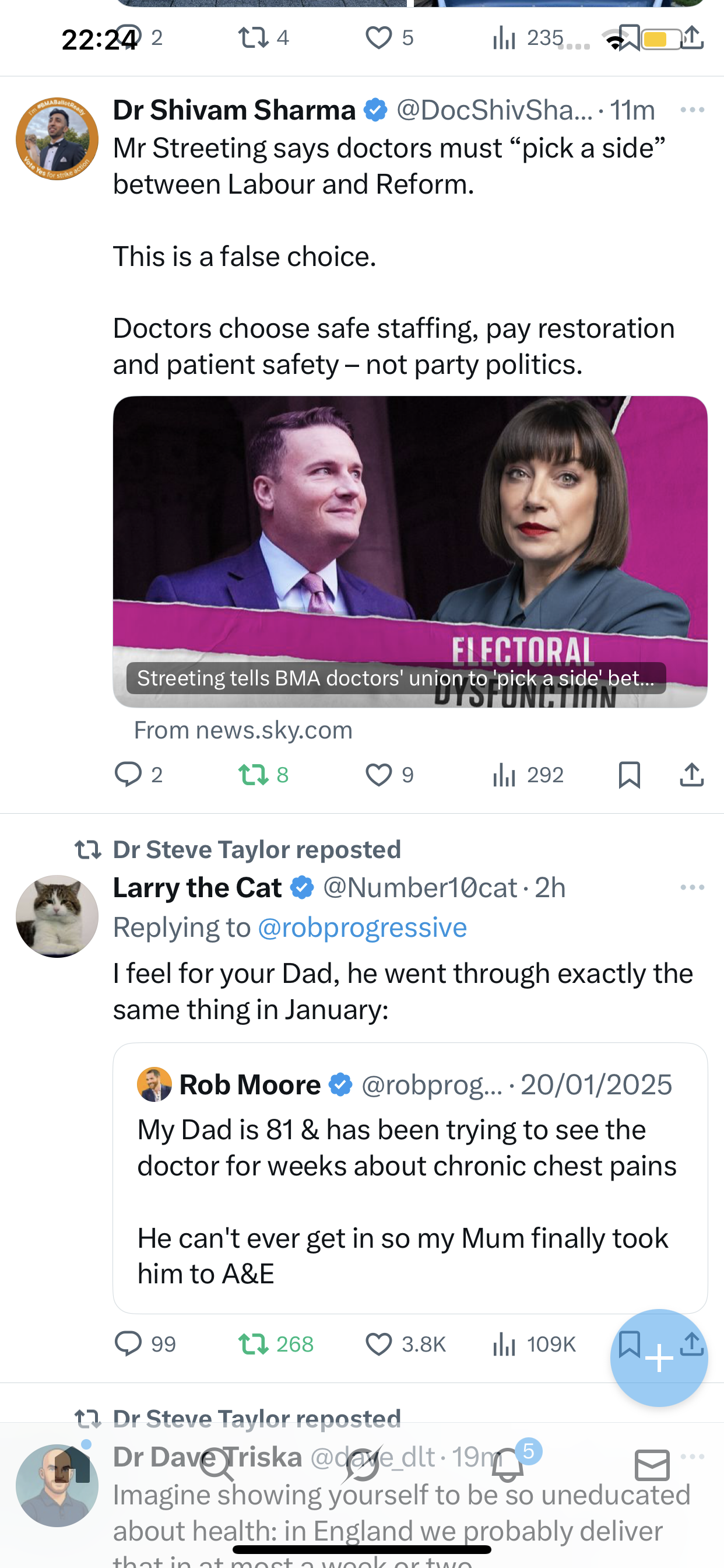Open Messages envelope in bottom bar
Viewport: 724px width, 1568px height.
652,1466
